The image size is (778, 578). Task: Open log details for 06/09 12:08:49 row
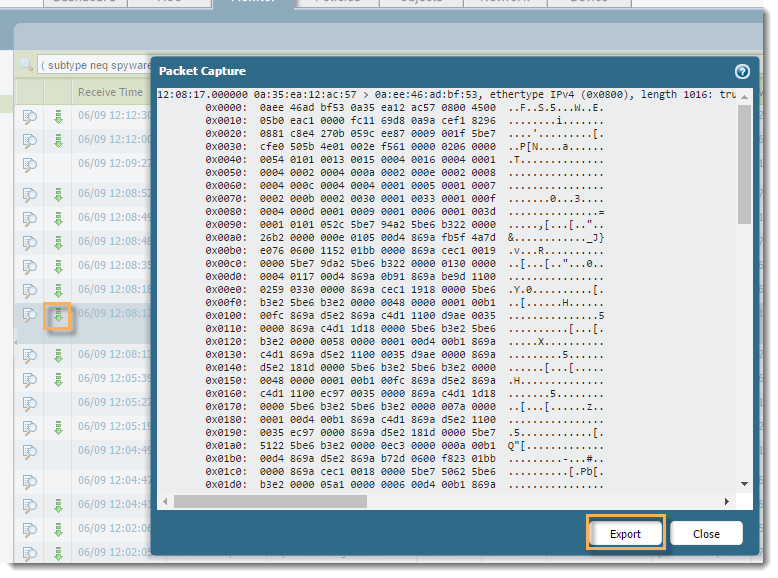coord(29,219)
